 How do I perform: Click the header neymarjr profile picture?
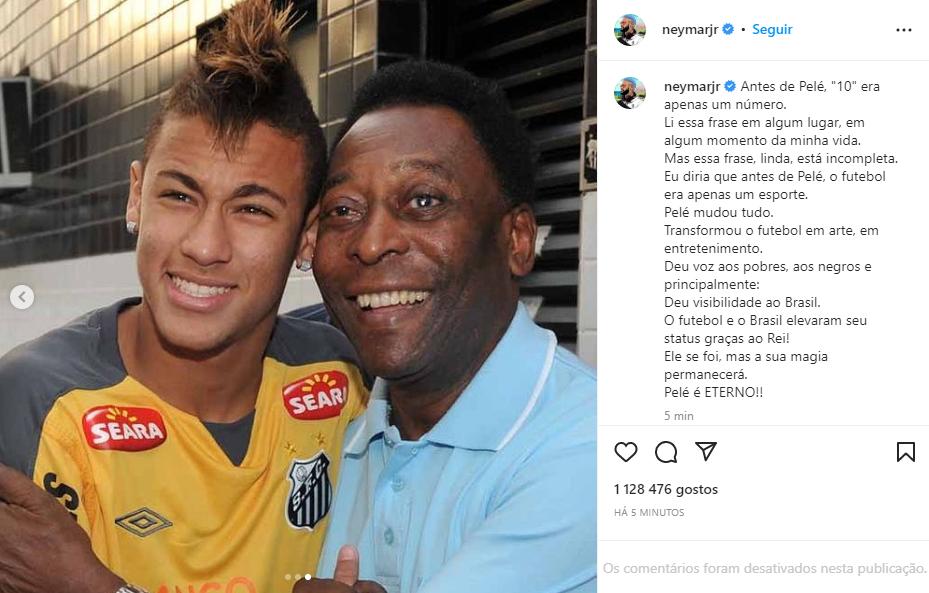(x=630, y=30)
